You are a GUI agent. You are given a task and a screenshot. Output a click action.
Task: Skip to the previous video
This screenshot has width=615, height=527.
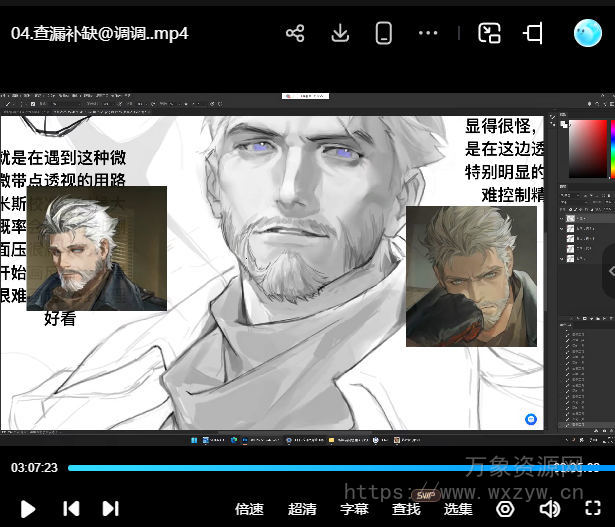click(71, 509)
